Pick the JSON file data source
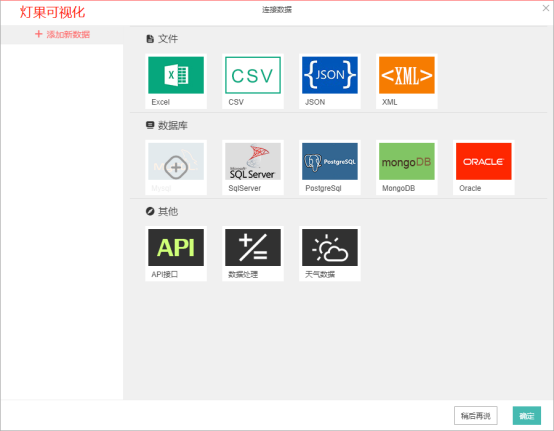Image resolution: width=554 pixels, height=431 pixels. click(x=330, y=81)
